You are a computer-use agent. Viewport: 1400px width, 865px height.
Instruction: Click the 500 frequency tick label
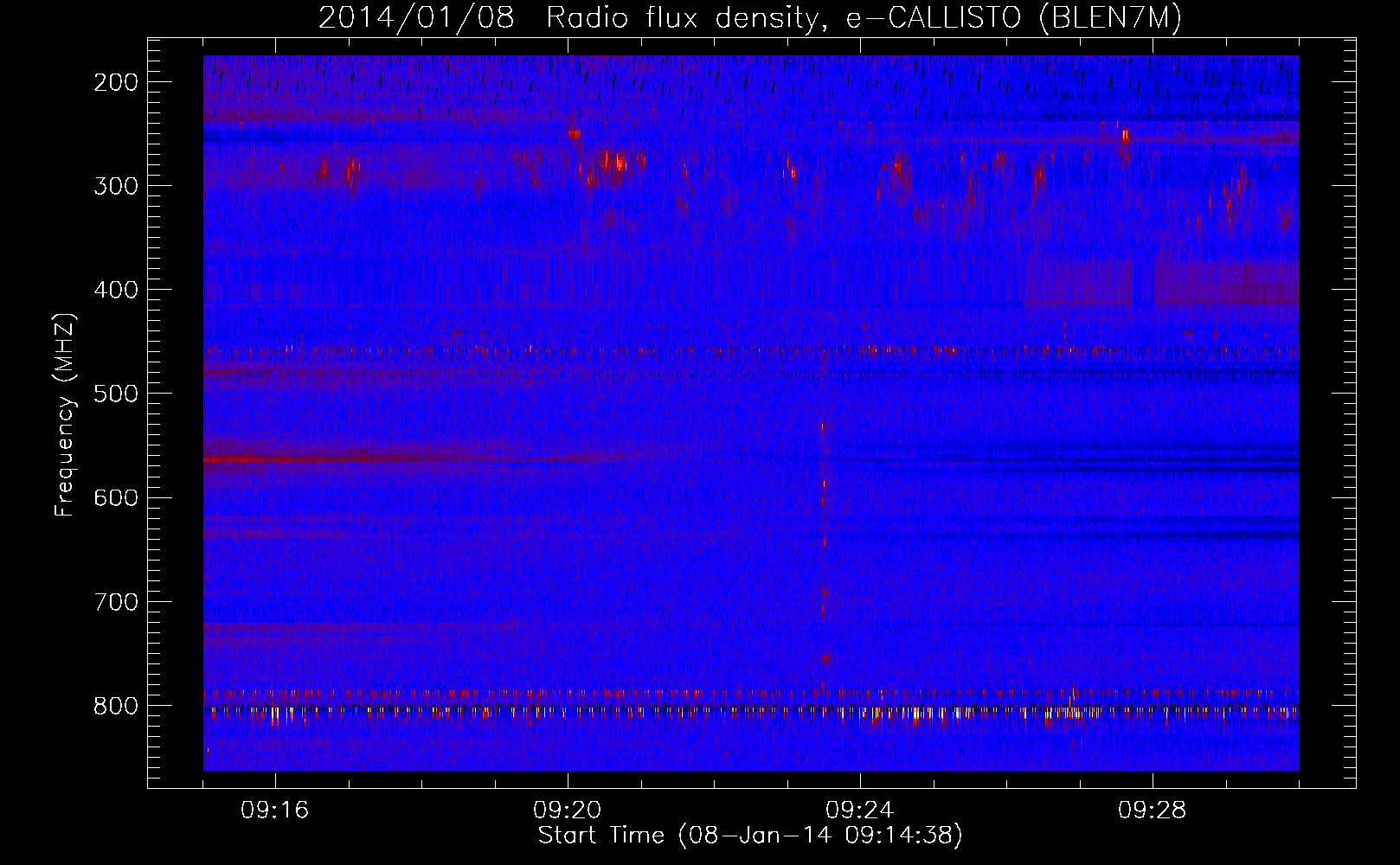[x=115, y=394]
